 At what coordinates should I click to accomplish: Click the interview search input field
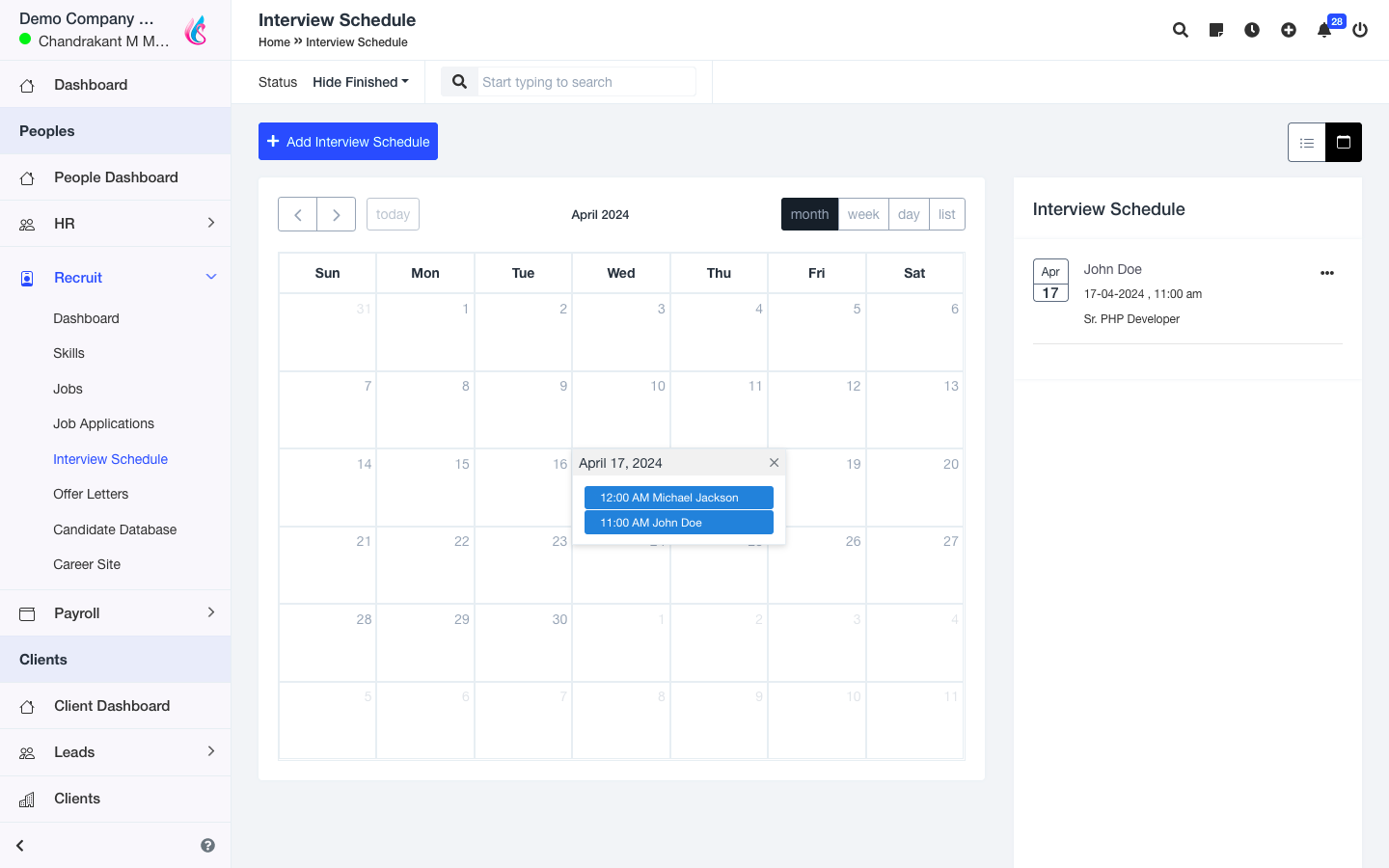pos(586,82)
